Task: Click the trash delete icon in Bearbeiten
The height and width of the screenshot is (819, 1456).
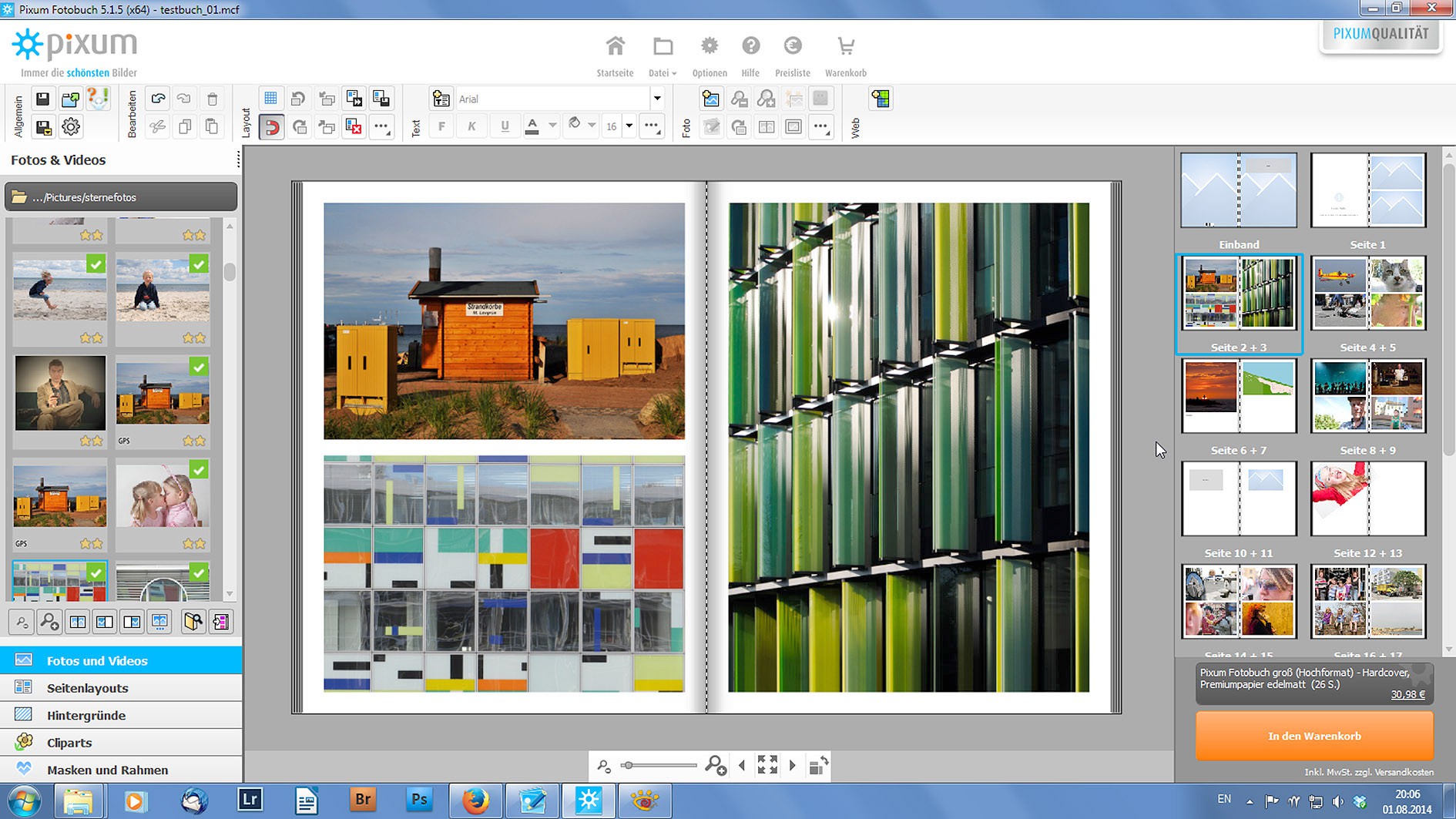Action: [x=213, y=99]
